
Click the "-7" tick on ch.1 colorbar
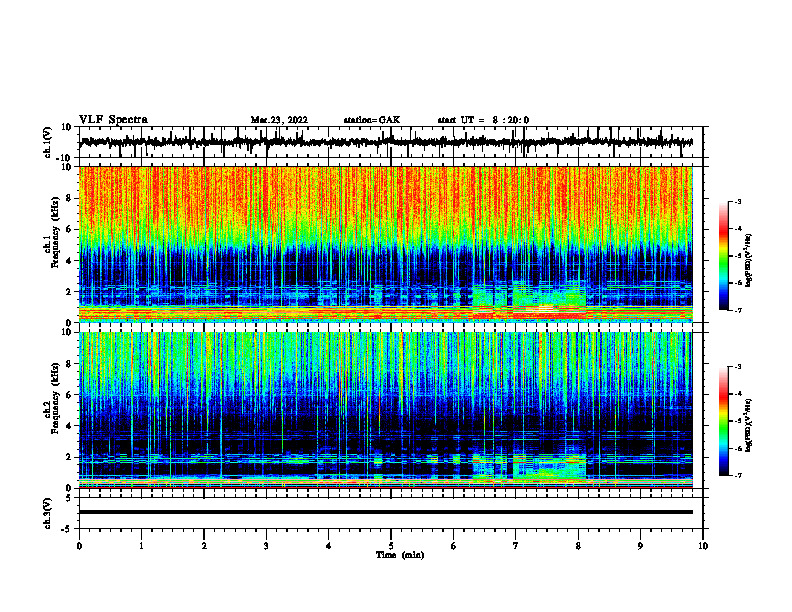(737, 310)
